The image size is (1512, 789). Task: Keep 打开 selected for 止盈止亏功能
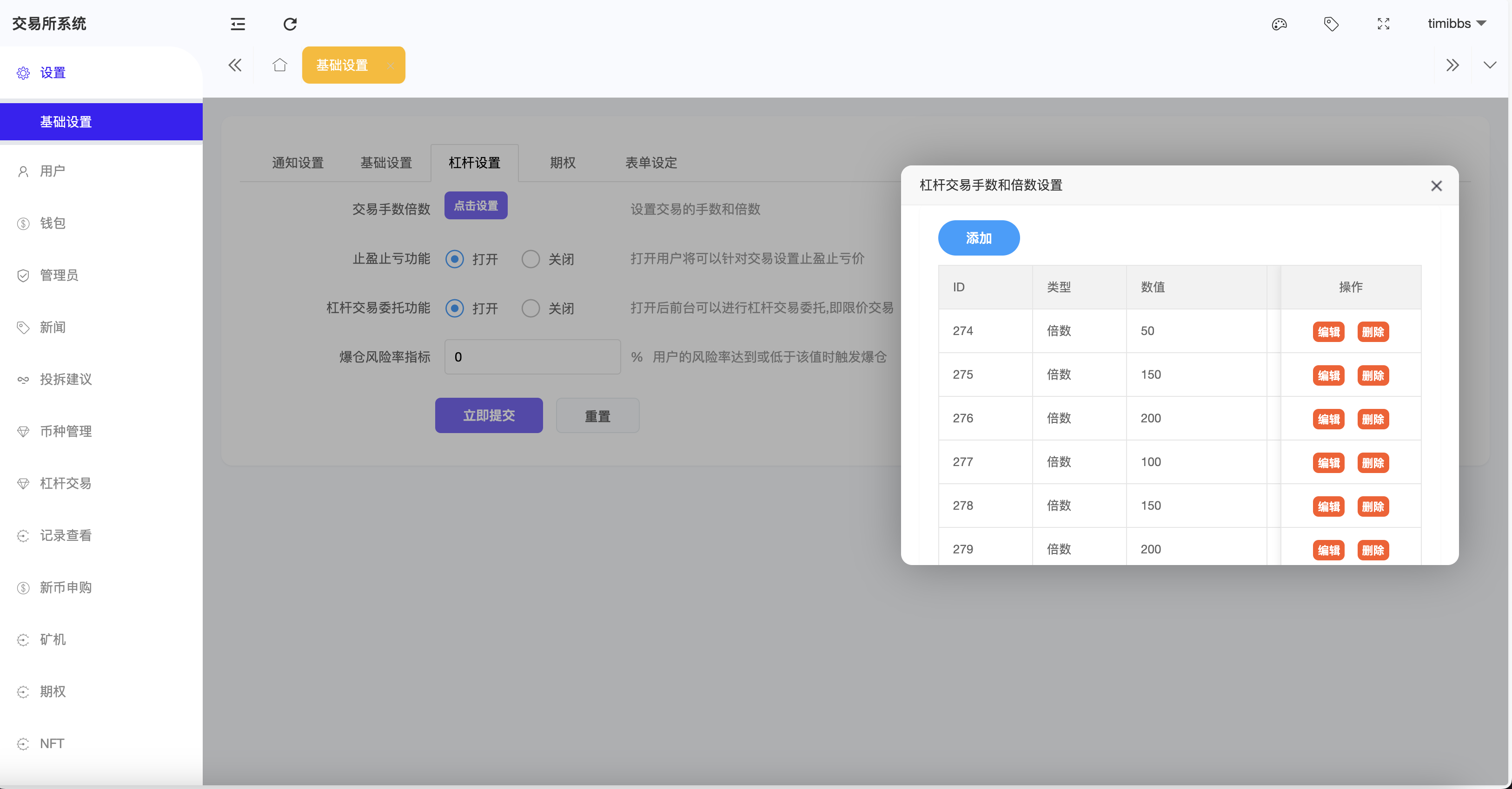click(x=454, y=259)
